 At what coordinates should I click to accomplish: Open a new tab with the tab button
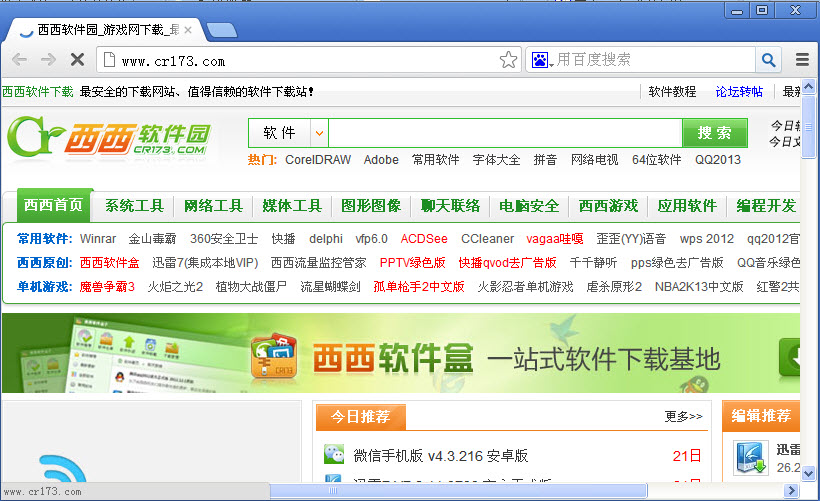click(x=222, y=31)
